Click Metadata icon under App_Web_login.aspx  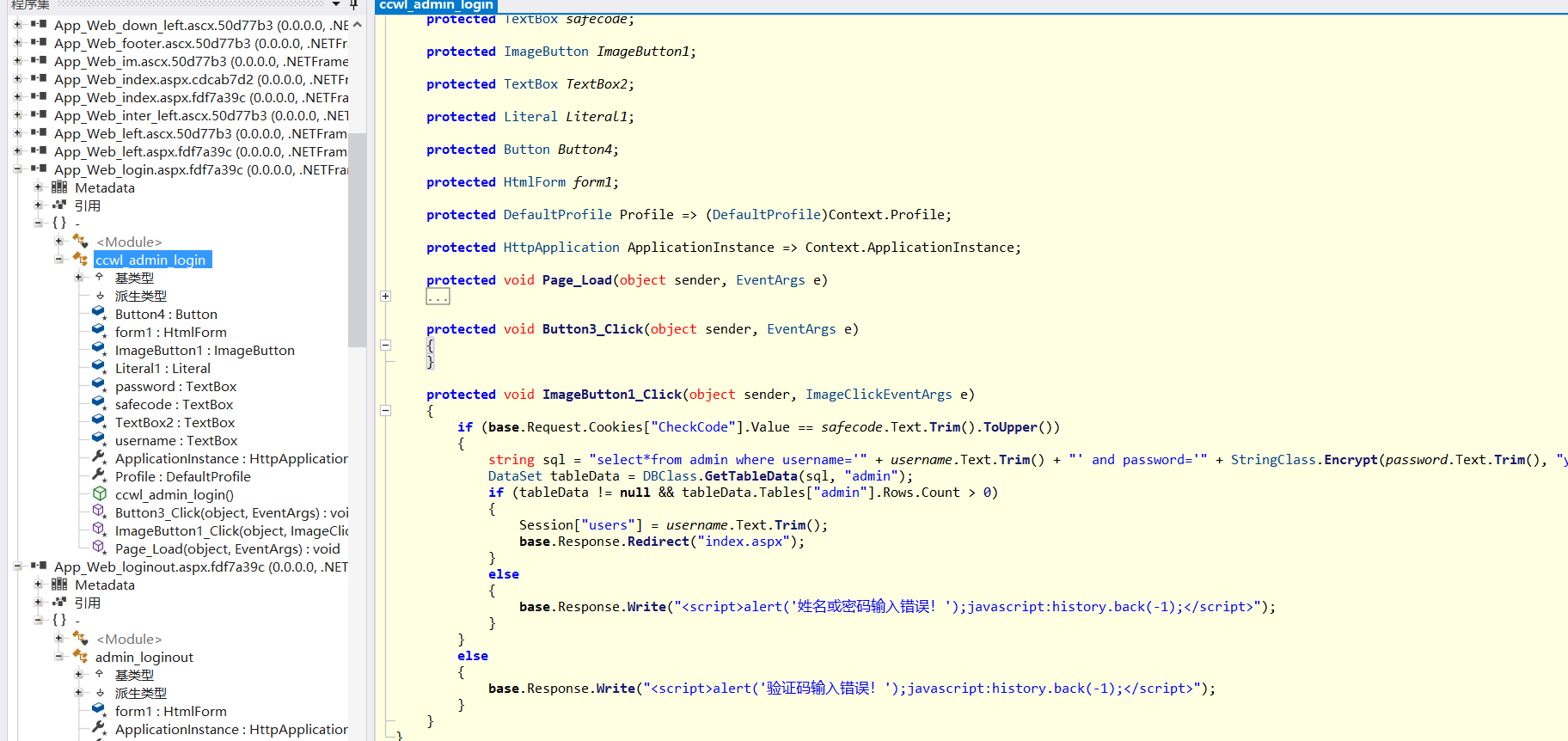coord(59,187)
